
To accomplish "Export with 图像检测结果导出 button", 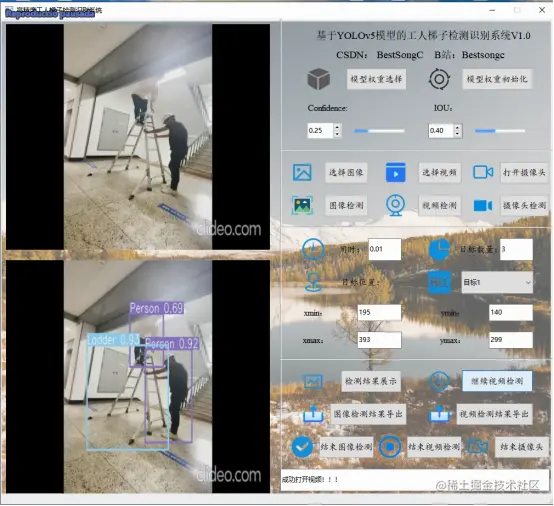I will [x=368, y=414].
